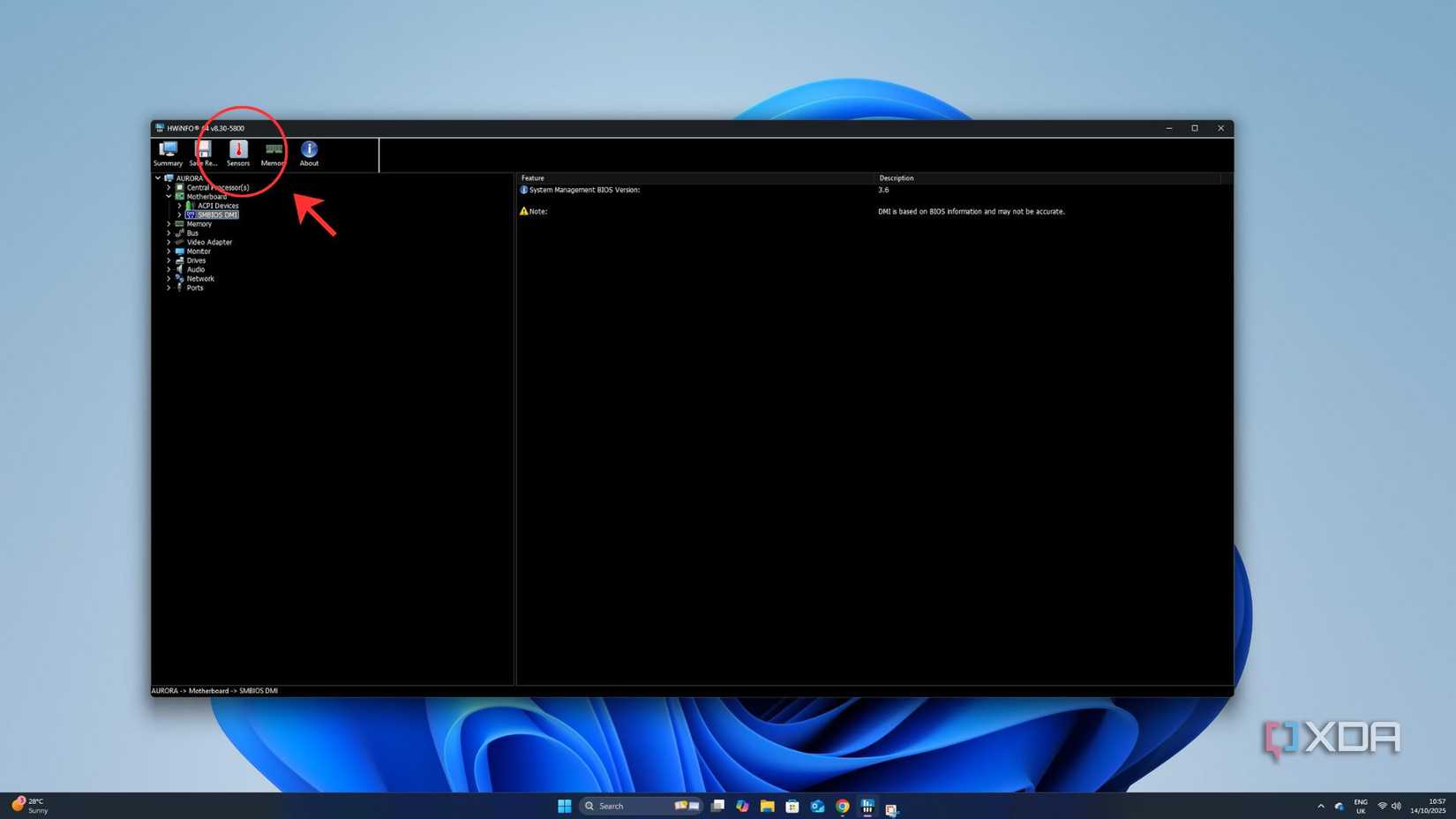Collapse the AURORA root node arrow

pyautogui.click(x=158, y=178)
